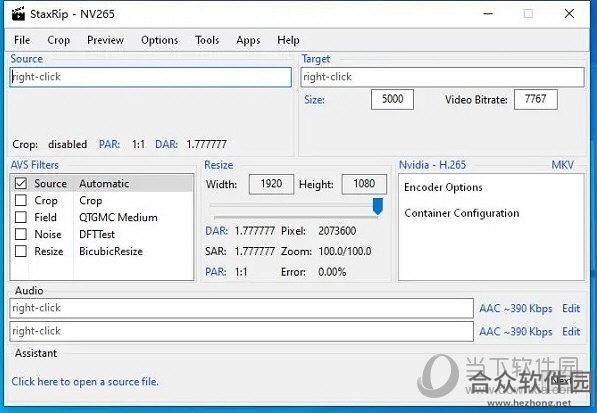
Task: Click the Width field 1920
Action: 271,184
